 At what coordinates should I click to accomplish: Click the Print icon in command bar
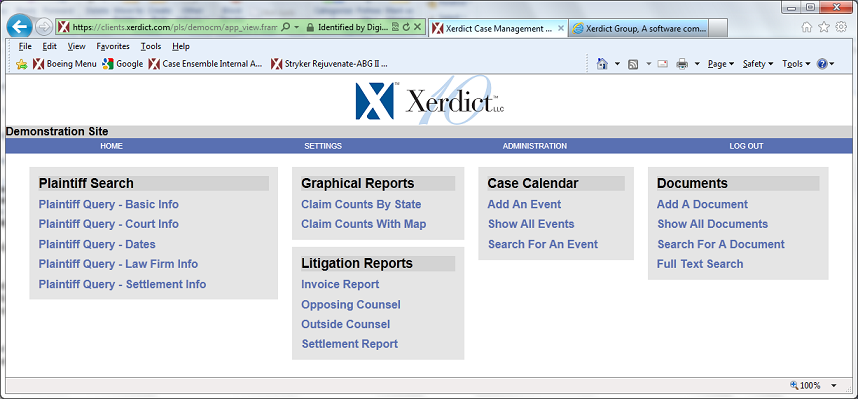point(682,64)
